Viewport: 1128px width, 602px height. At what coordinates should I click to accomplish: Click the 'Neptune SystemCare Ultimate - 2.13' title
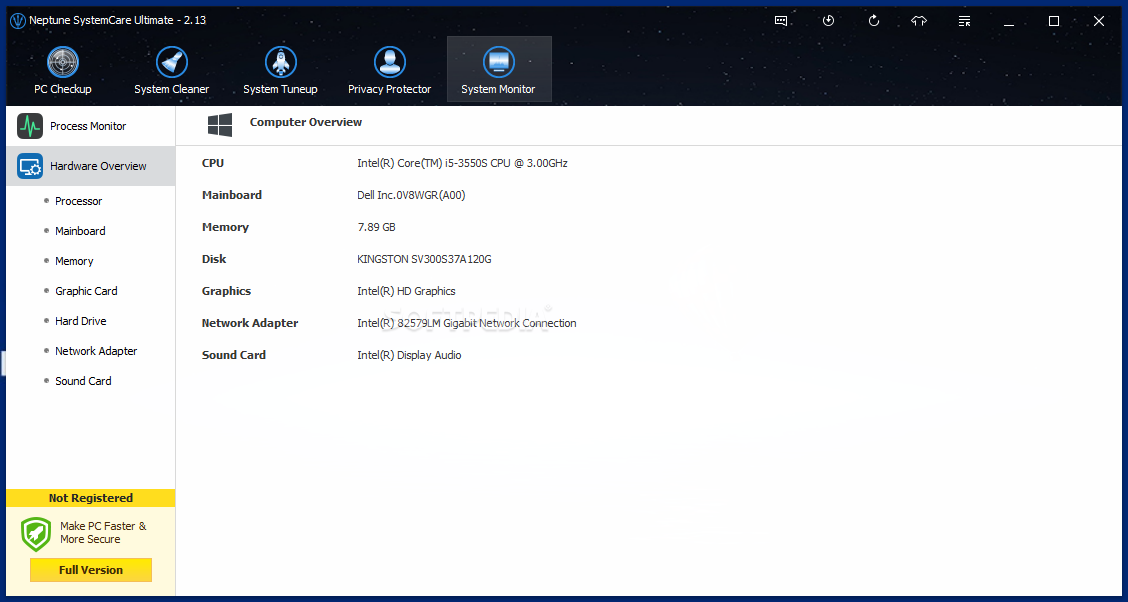(117, 21)
